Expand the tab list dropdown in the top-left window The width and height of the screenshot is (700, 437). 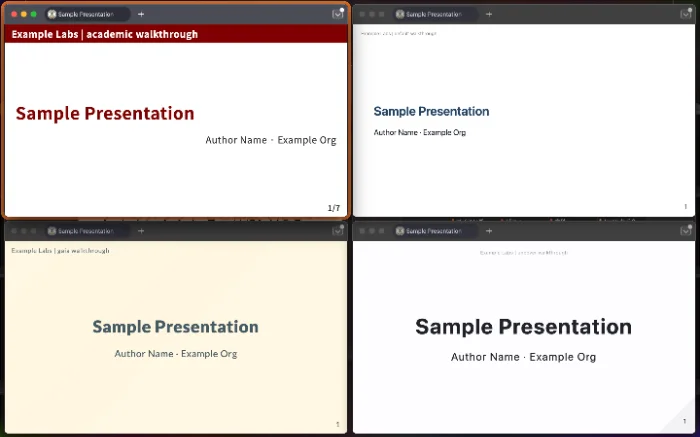click(337, 14)
